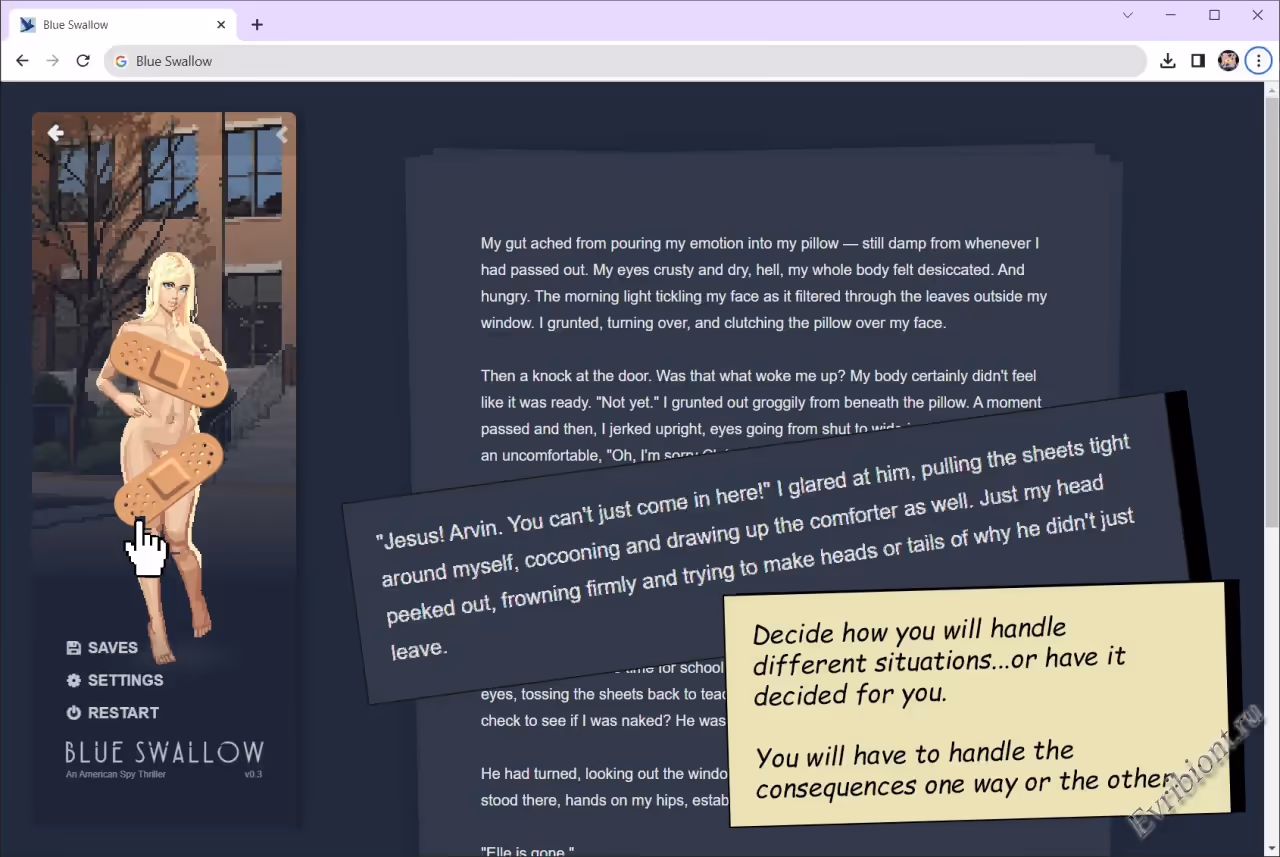Click the power icon beside RESTART
The height and width of the screenshot is (857, 1280).
[73, 713]
